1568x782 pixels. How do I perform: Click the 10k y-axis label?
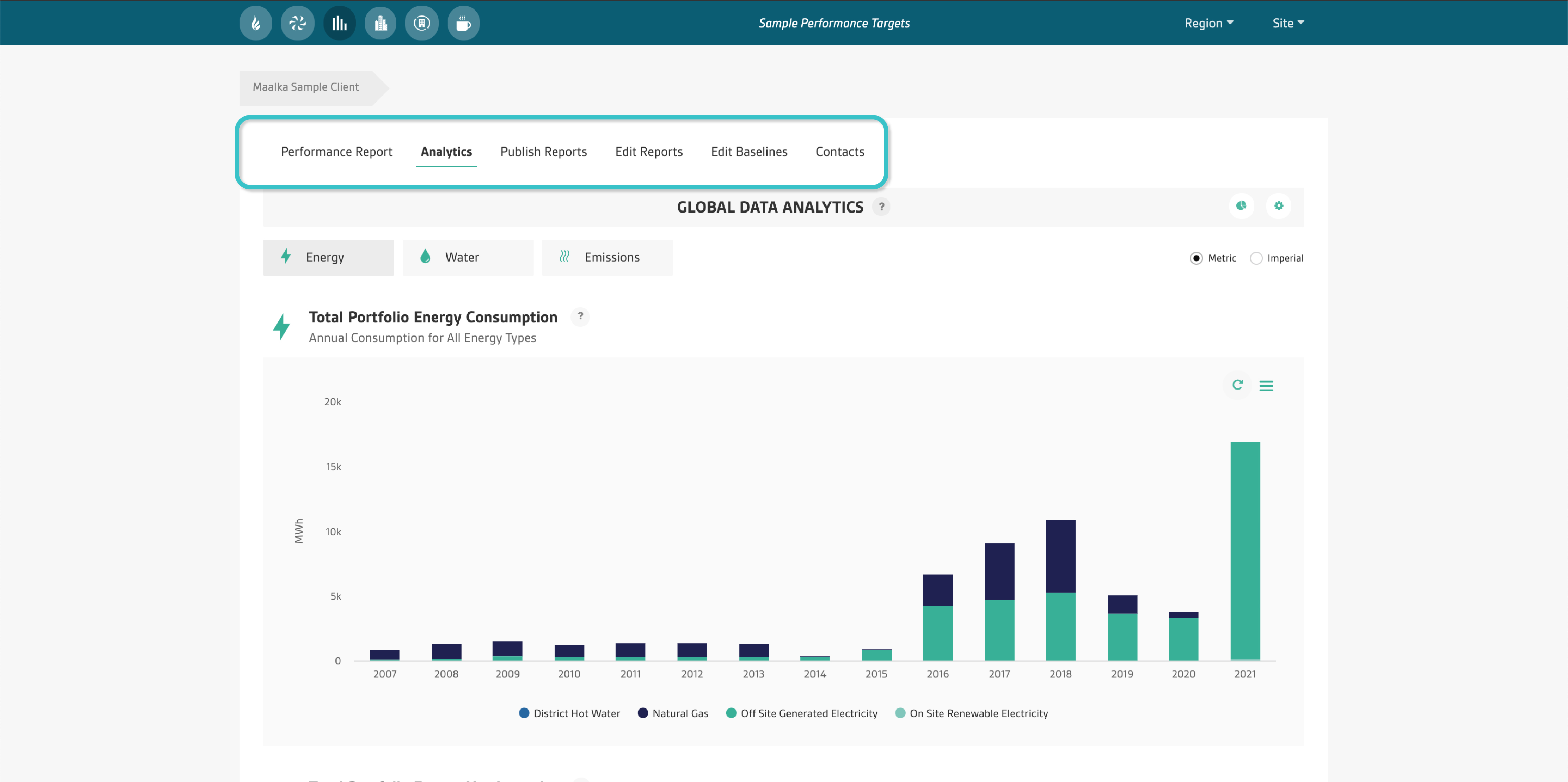pos(334,532)
